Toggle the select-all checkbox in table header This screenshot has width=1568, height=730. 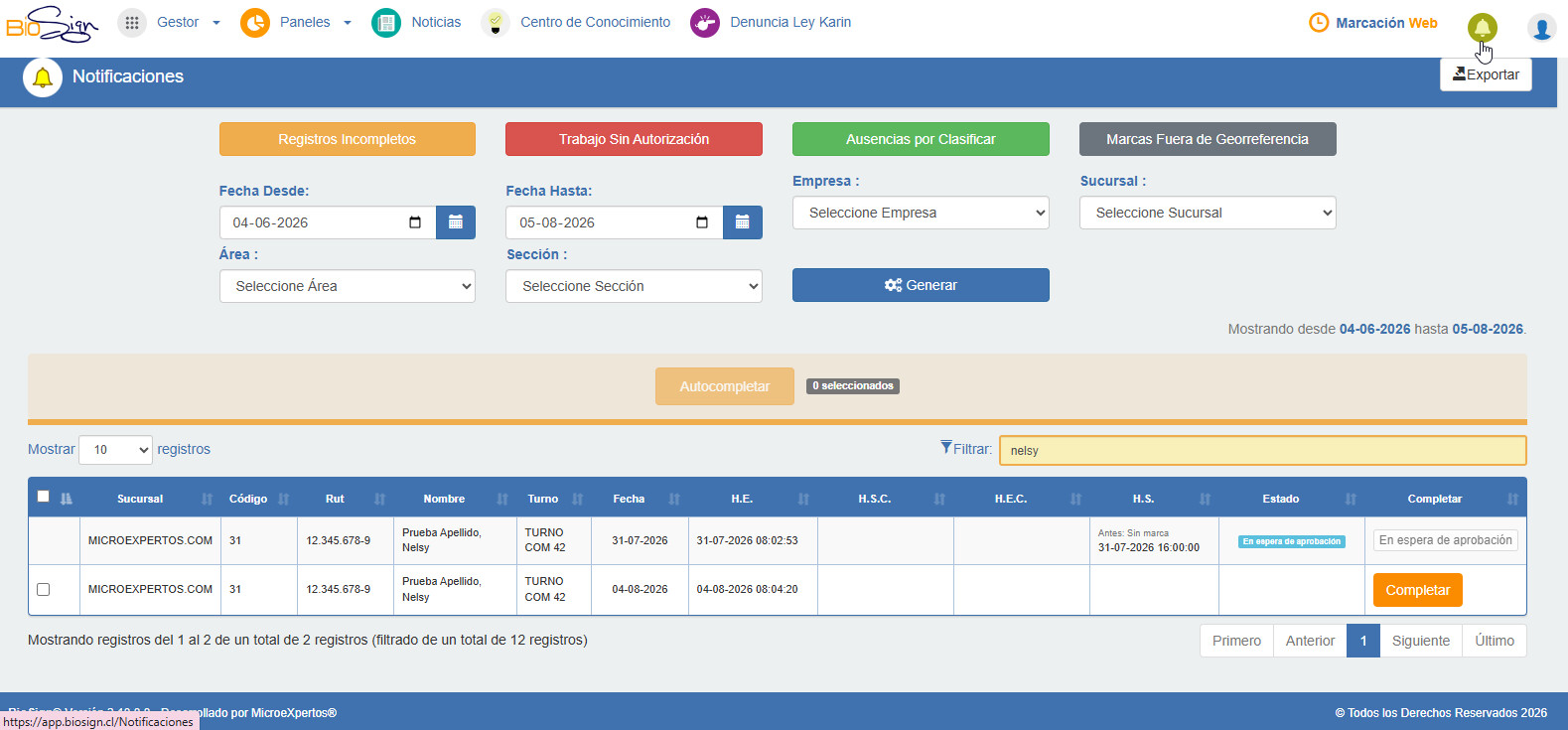(43, 497)
